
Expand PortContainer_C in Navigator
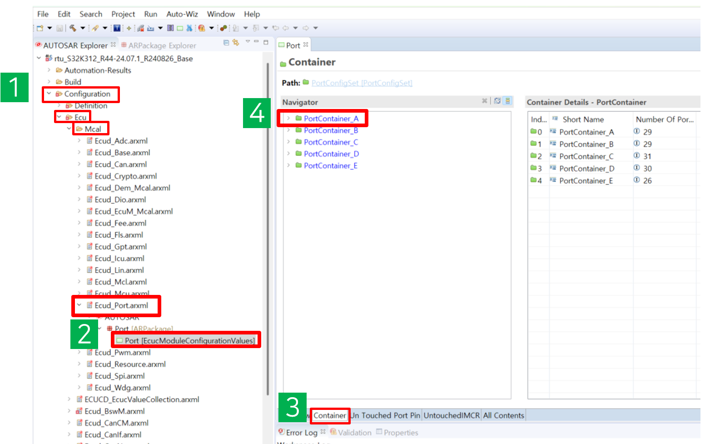(288, 142)
